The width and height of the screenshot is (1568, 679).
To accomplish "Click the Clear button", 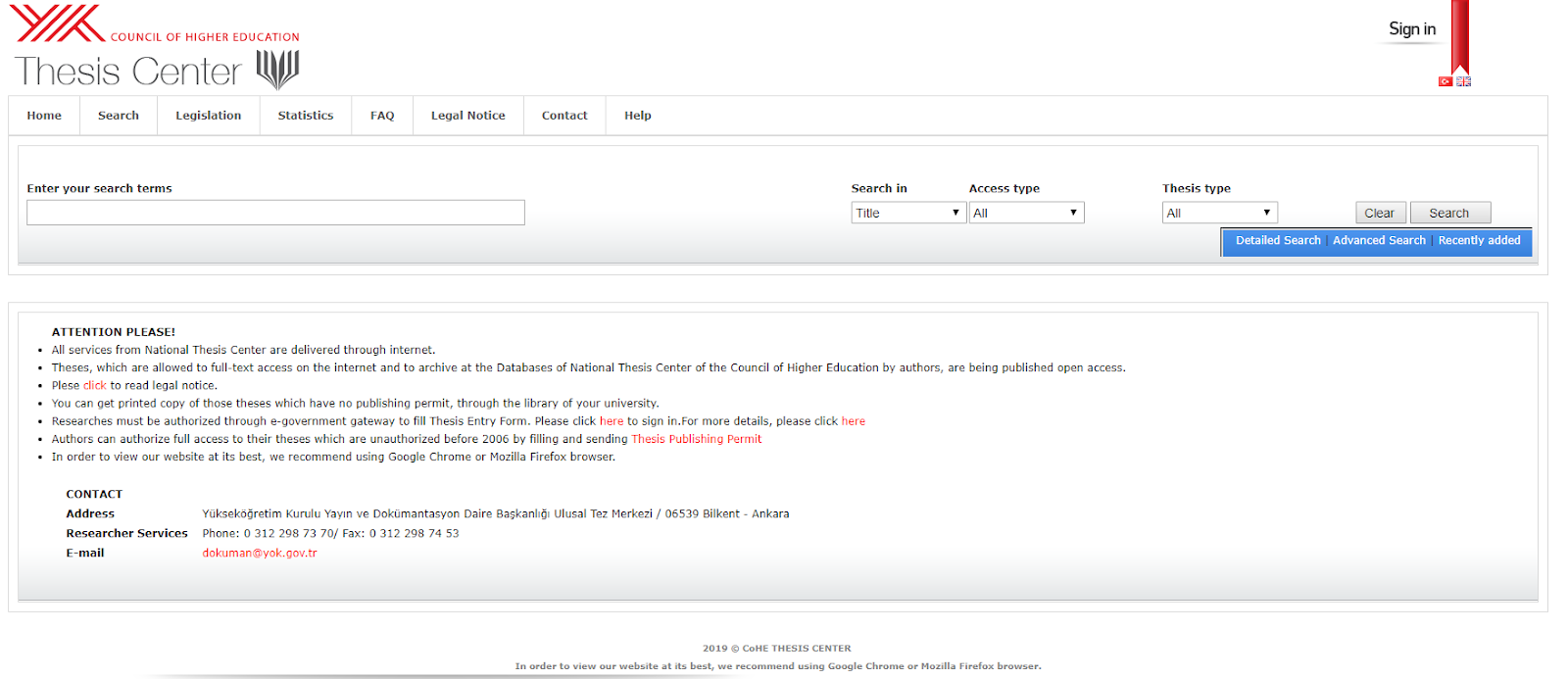I will coord(1379,213).
